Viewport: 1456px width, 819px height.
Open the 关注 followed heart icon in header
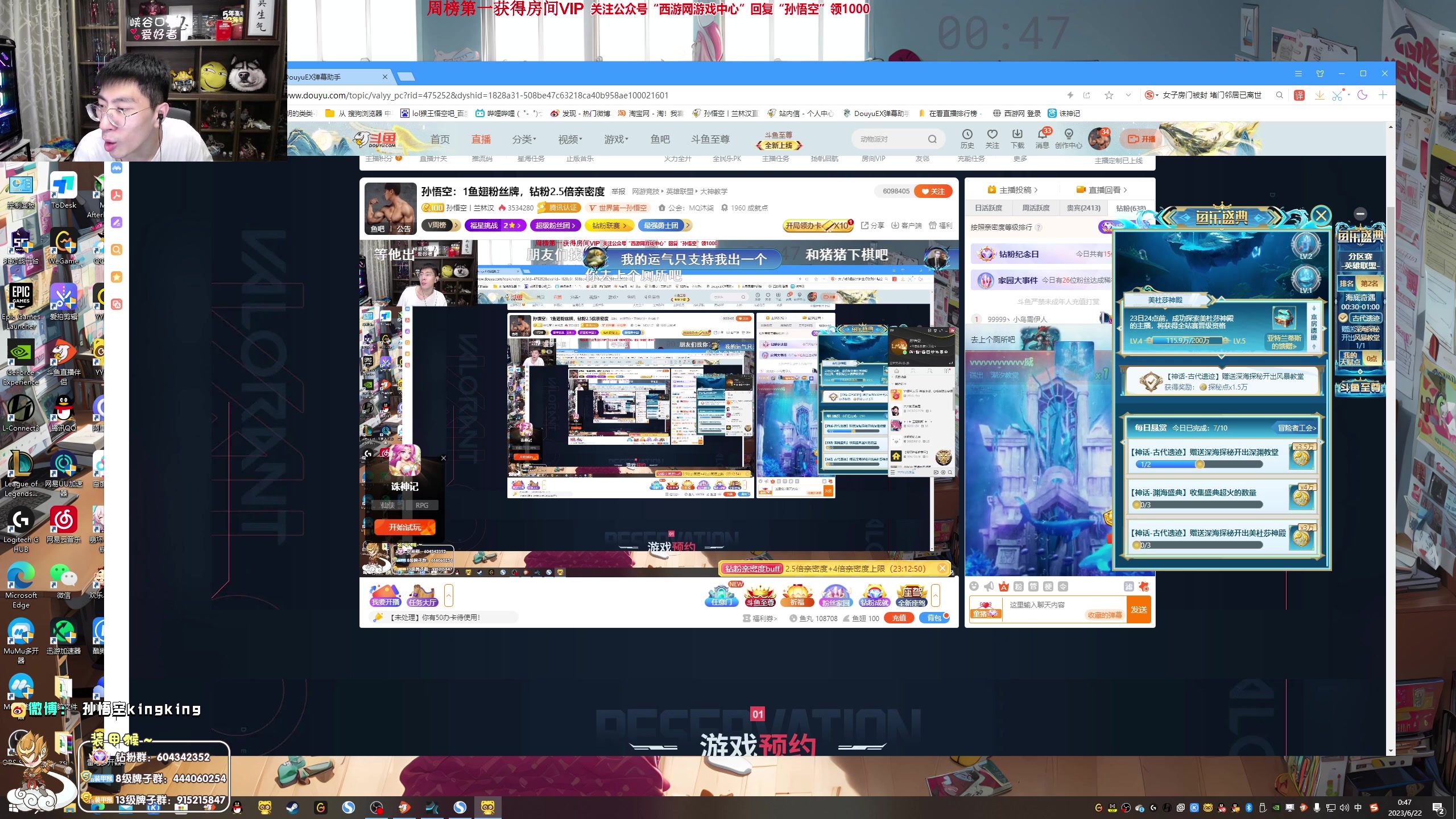tap(992, 139)
